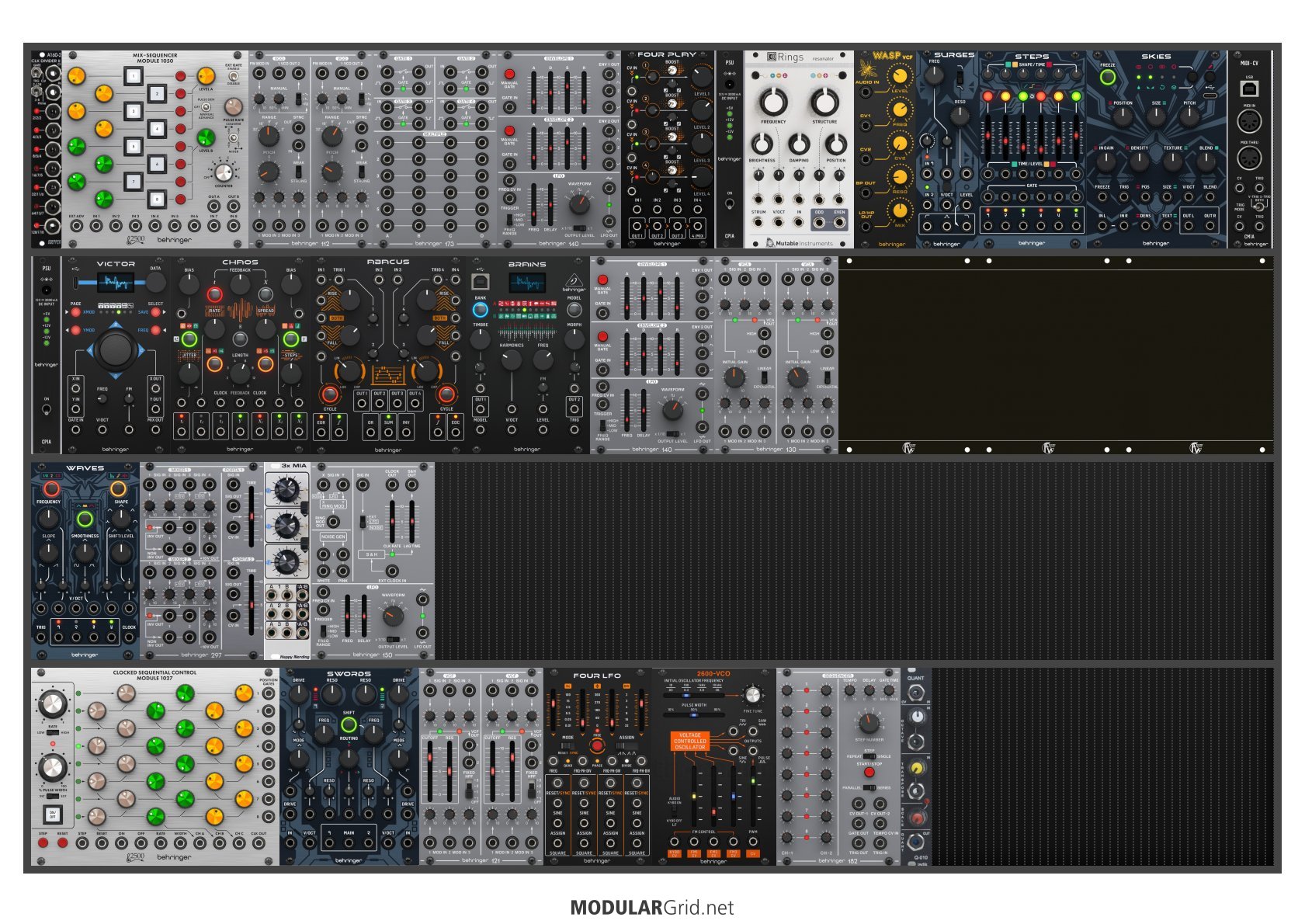
Task: Click step button 8 on Mix-Sequencer 1050
Action: click(156, 199)
